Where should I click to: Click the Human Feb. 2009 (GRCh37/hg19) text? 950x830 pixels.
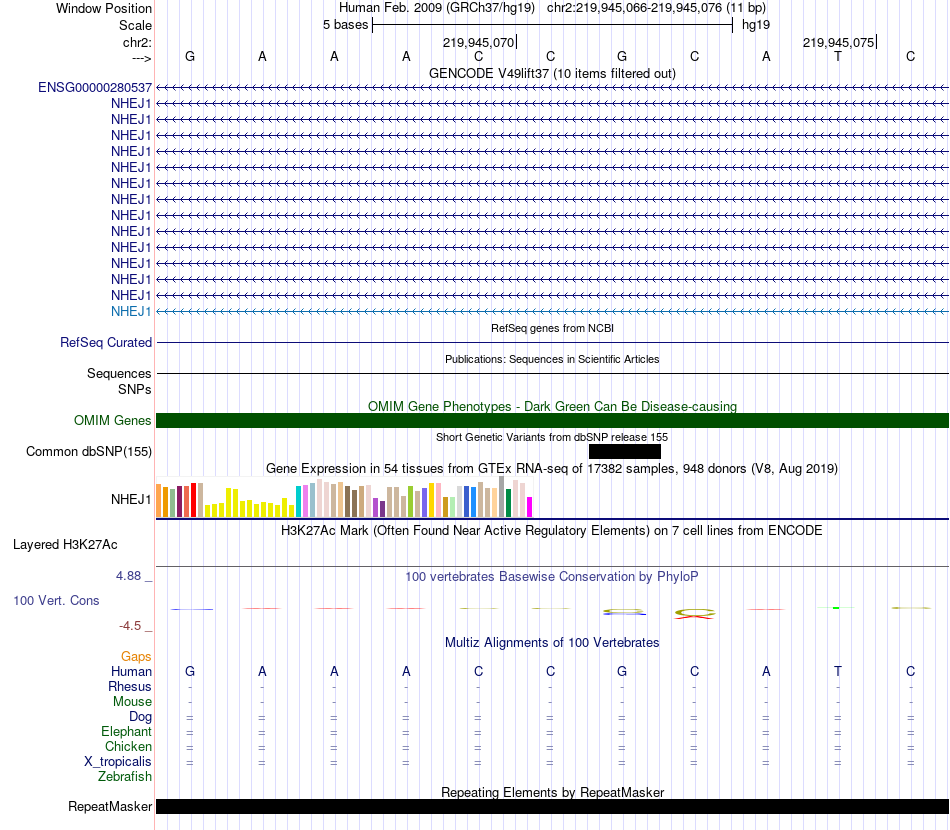(x=437, y=8)
